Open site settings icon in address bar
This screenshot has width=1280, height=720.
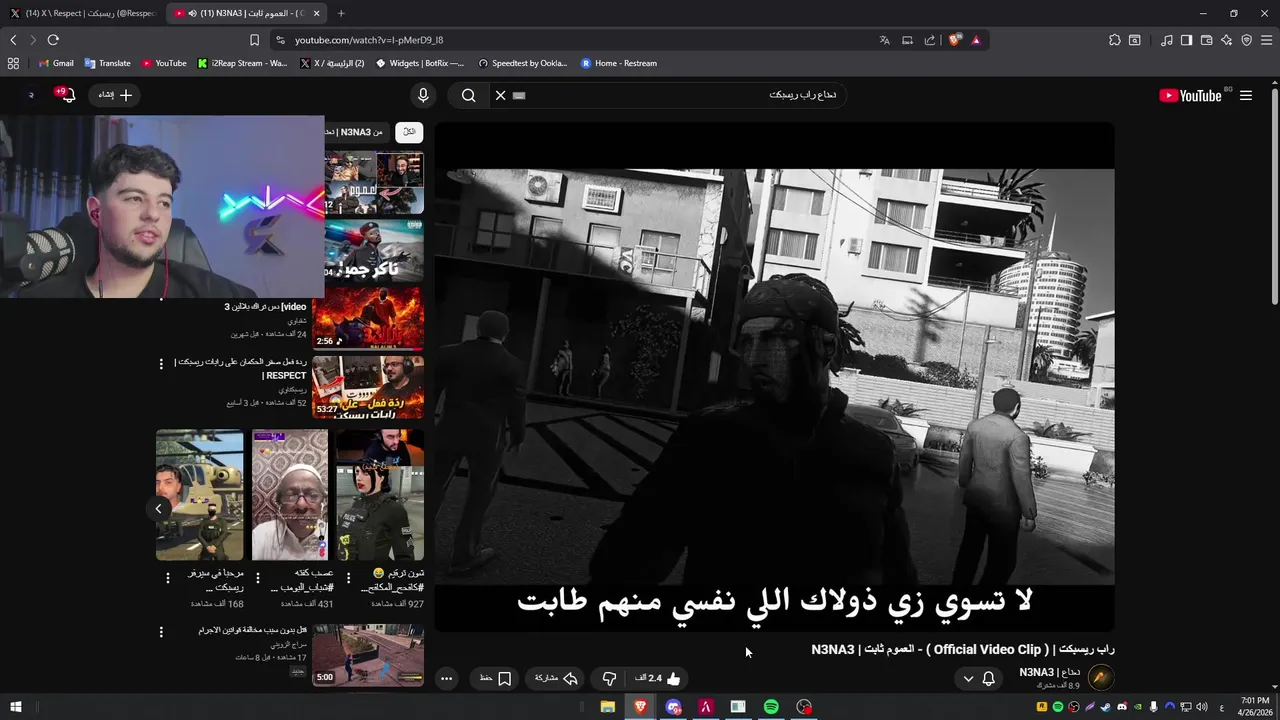click(x=280, y=40)
